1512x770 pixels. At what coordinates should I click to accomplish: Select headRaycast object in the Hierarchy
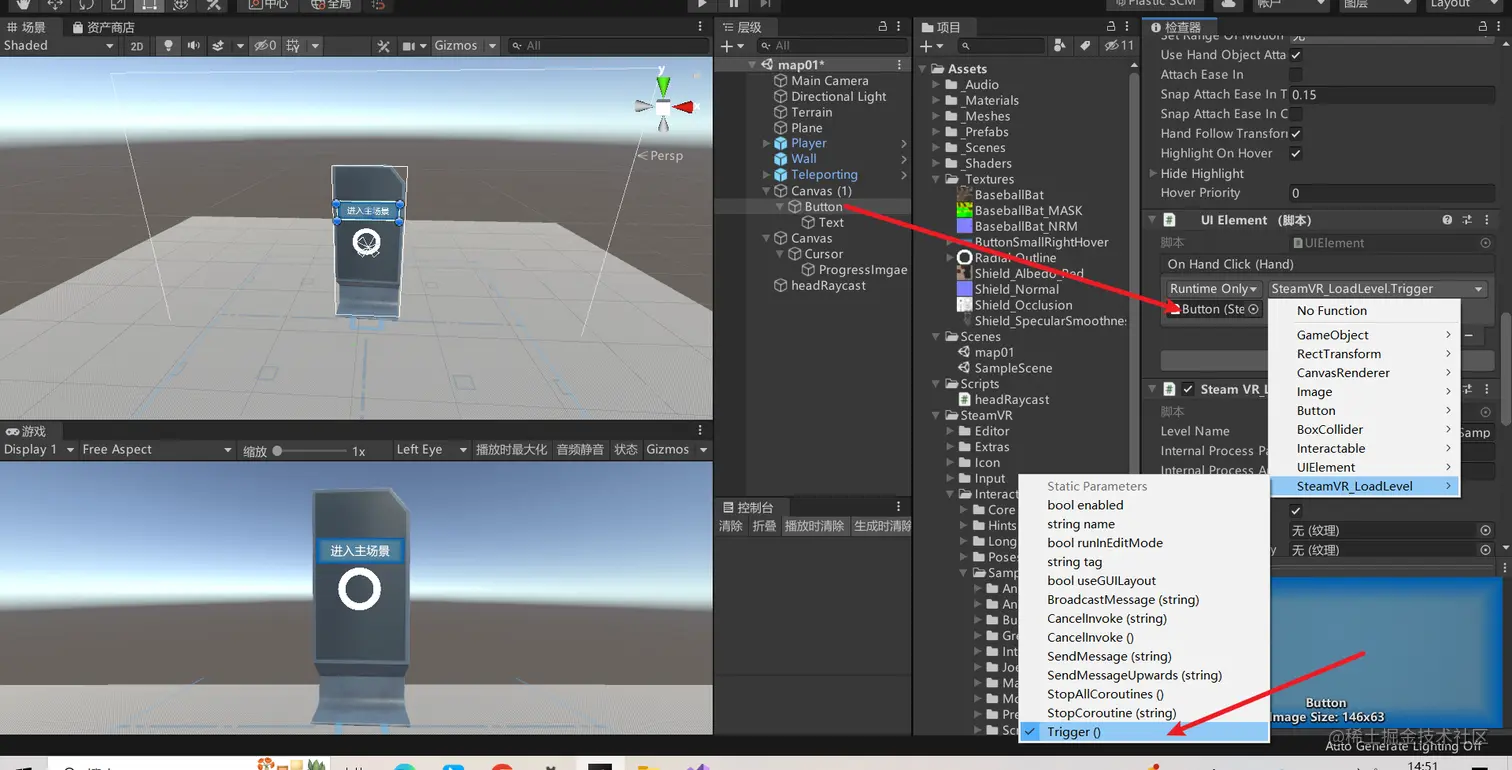820,286
